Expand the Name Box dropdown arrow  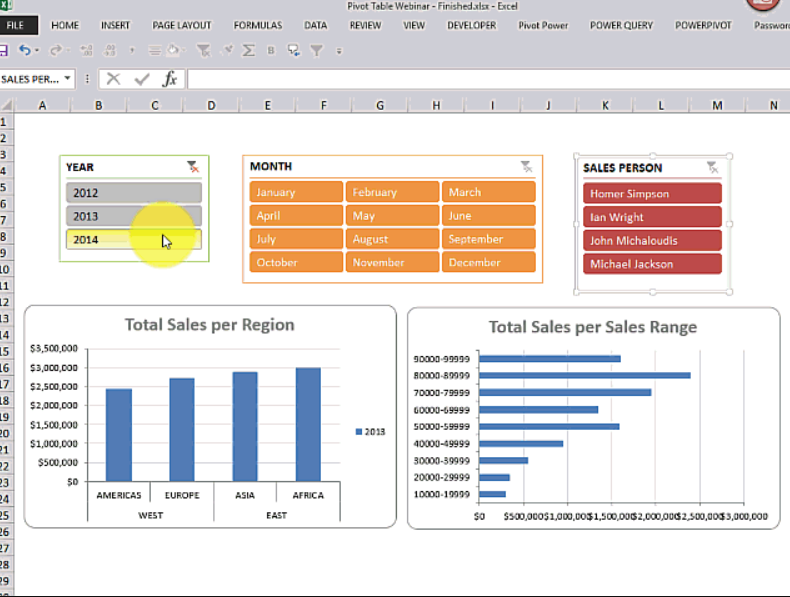click(67, 79)
